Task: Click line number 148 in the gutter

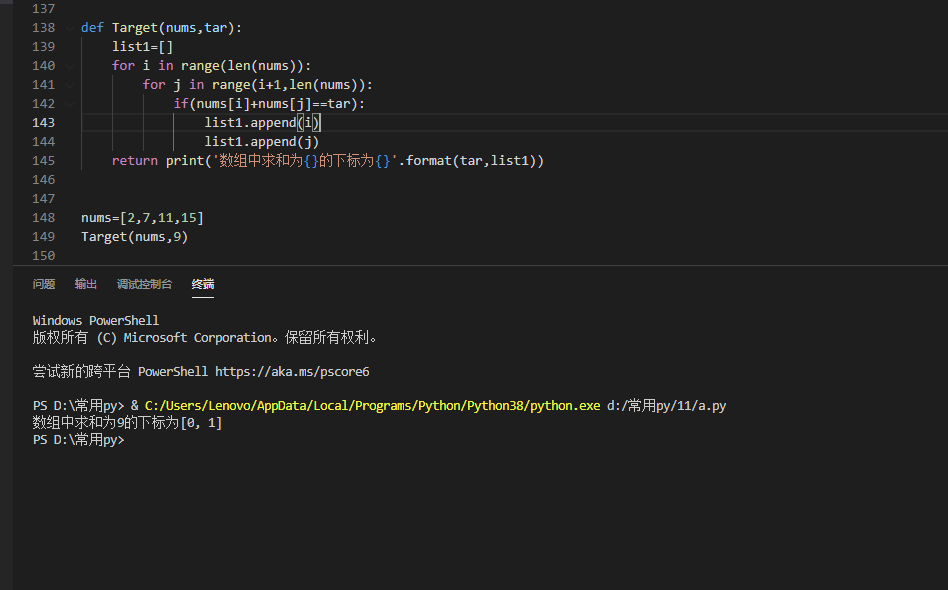Action: (44, 218)
